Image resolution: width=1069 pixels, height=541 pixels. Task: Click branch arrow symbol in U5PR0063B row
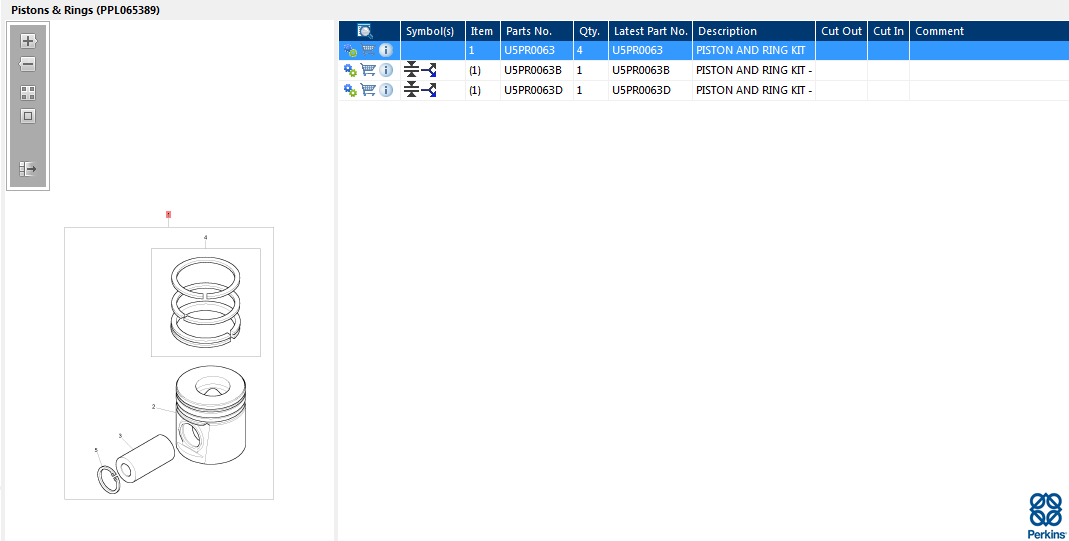point(429,70)
